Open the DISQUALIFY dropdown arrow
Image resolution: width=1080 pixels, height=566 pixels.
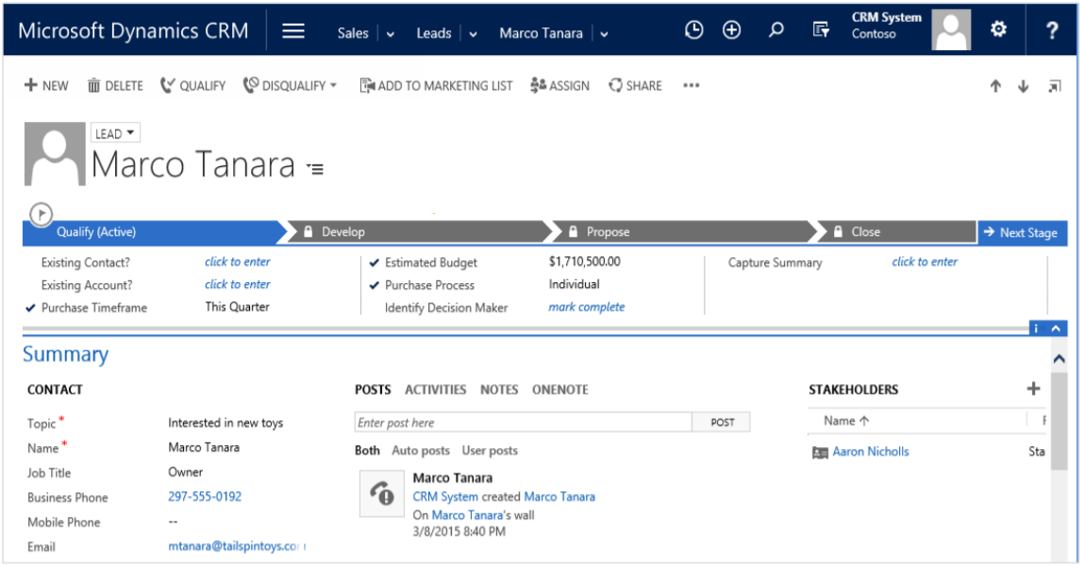pyautogui.click(x=334, y=85)
